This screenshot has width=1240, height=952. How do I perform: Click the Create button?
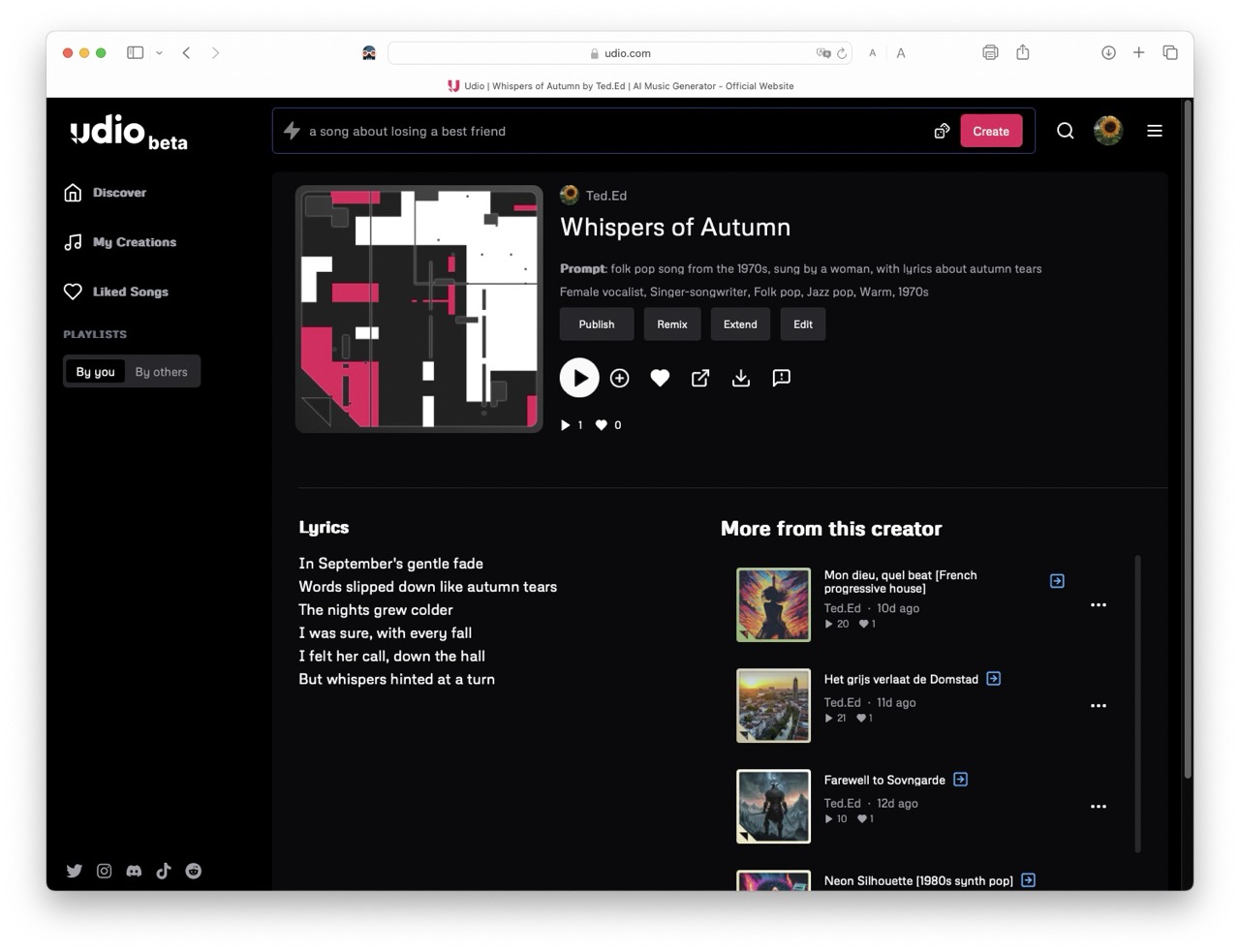point(990,131)
